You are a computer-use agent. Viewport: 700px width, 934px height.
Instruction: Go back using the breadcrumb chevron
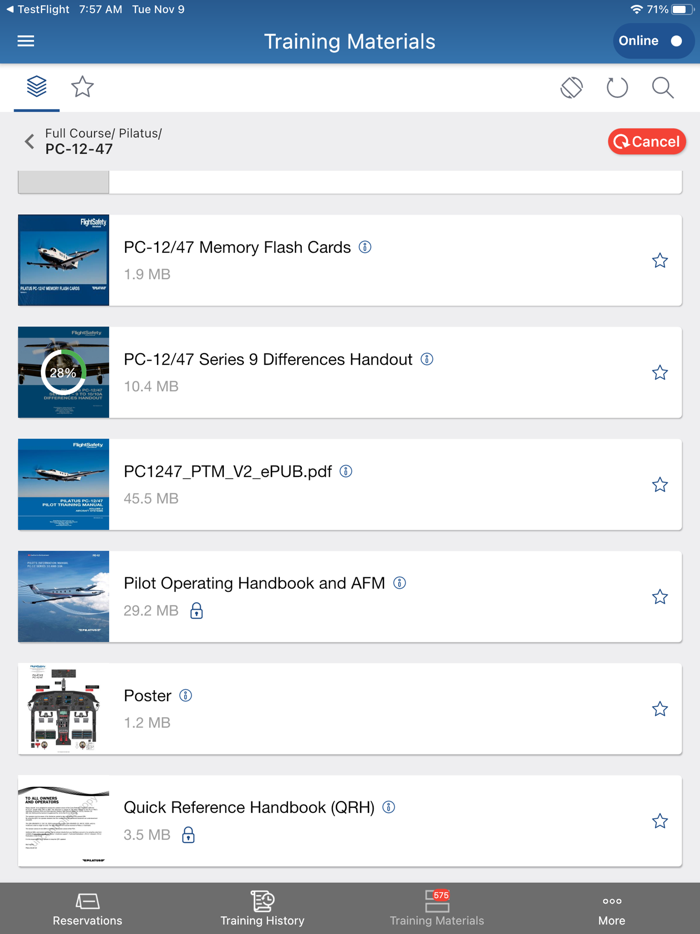click(x=29, y=141)
